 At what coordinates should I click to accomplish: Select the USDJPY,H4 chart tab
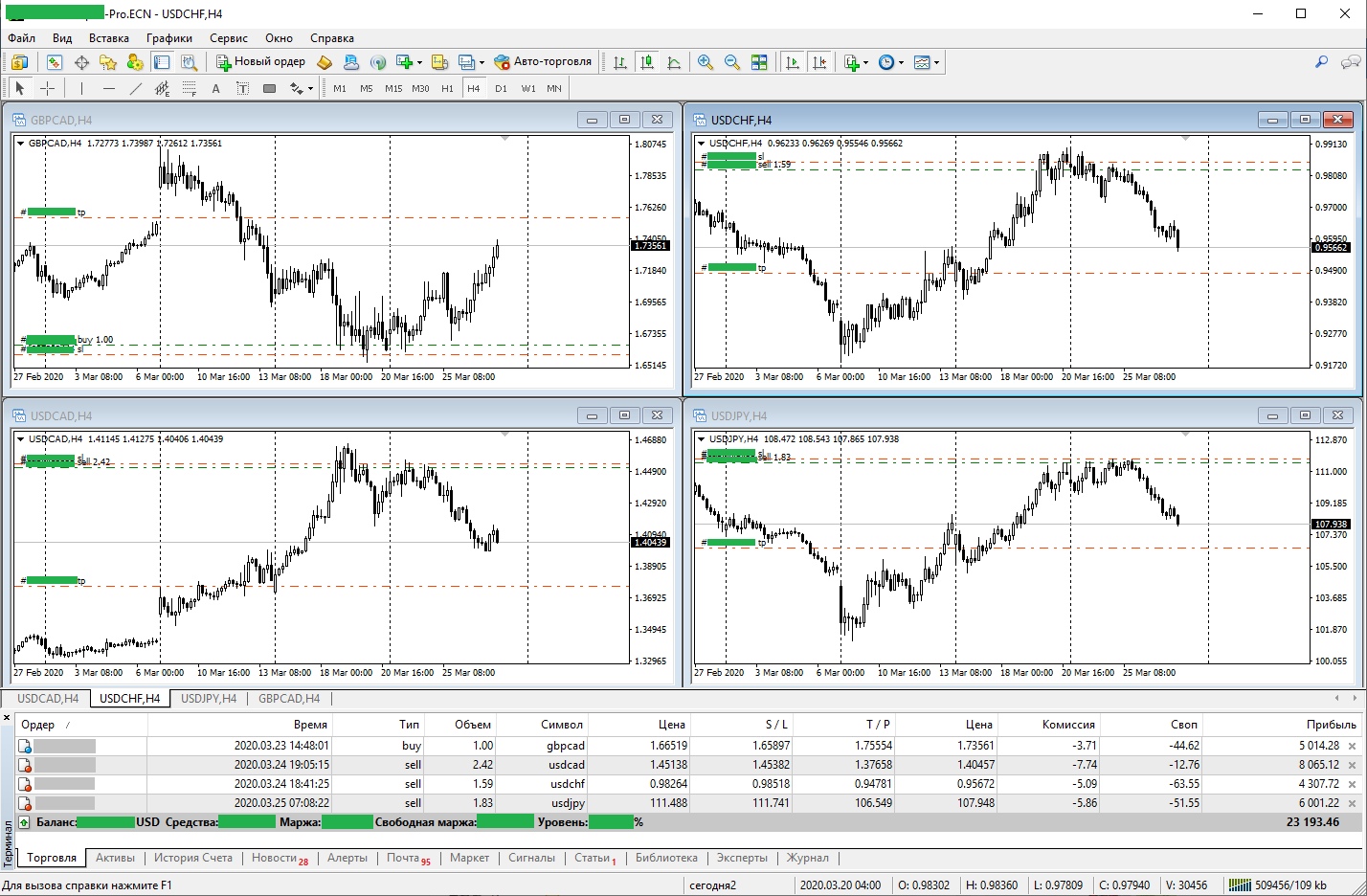point(208,699)
